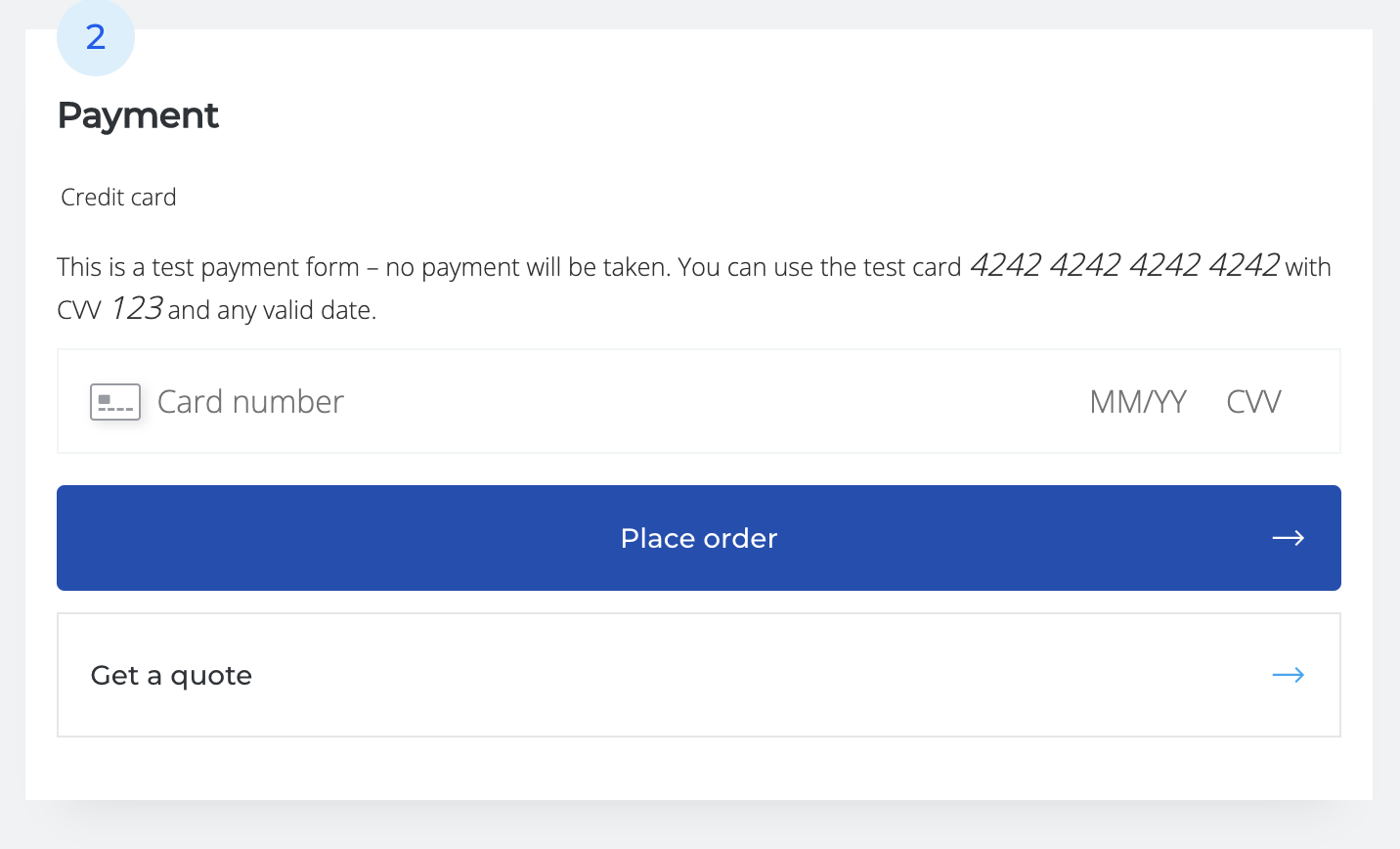Viewport: 1400px width, 849px height.
Task: Click the CVV word in the instruction paragraph
Action: coord(79,310)
